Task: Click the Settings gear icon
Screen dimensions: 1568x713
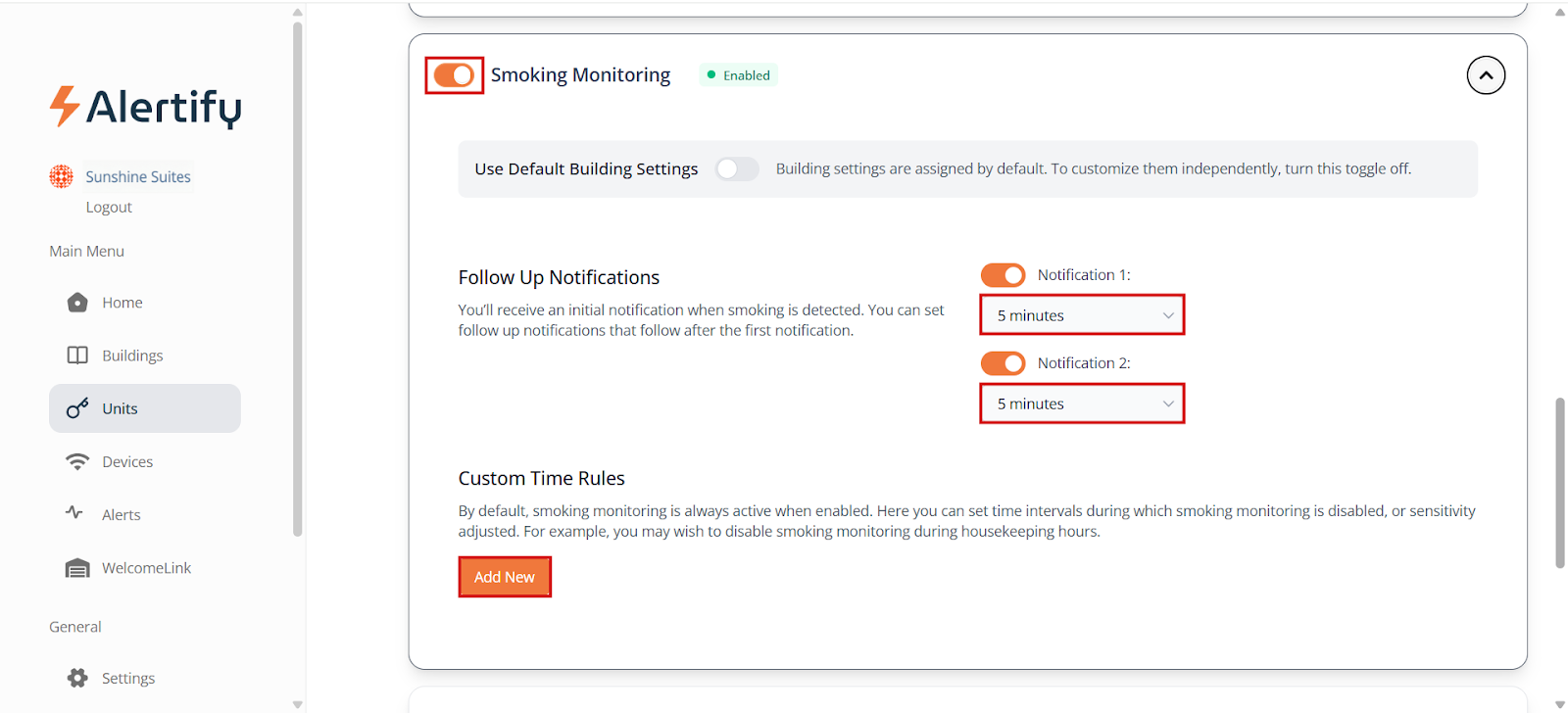Action: (x=77, y=678)
